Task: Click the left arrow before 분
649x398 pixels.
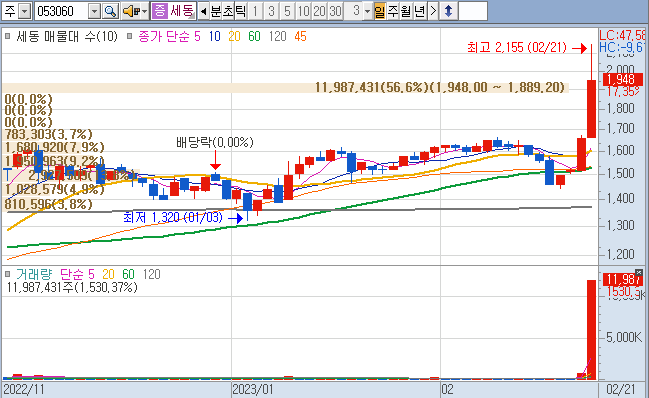Action: coord(203,11)
